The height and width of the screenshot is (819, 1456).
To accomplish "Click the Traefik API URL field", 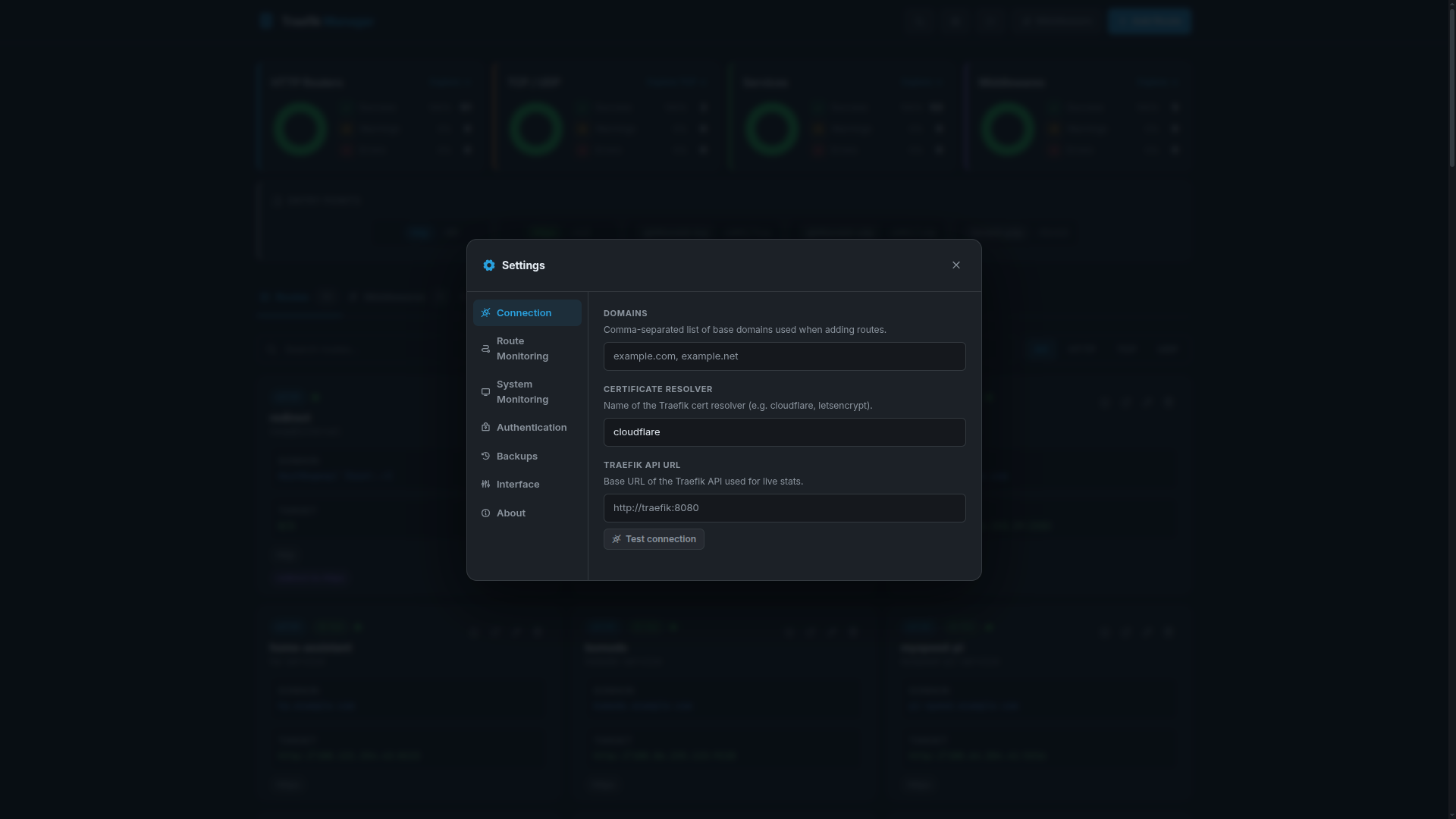I will pyautogui.click(x=784, y=508).
